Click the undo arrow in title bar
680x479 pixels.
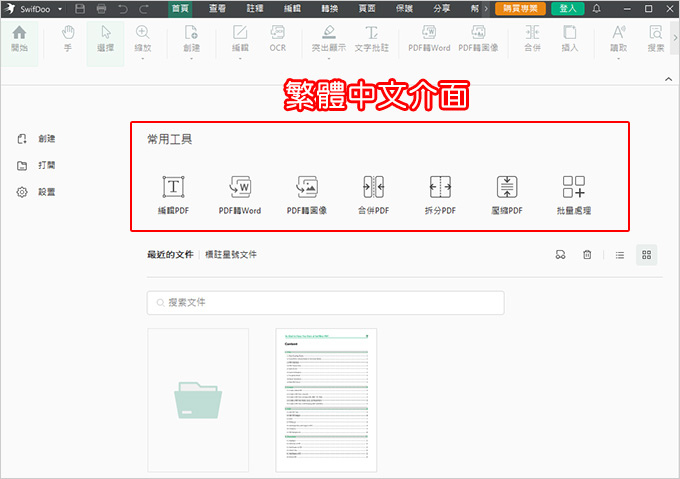[123, 9]
